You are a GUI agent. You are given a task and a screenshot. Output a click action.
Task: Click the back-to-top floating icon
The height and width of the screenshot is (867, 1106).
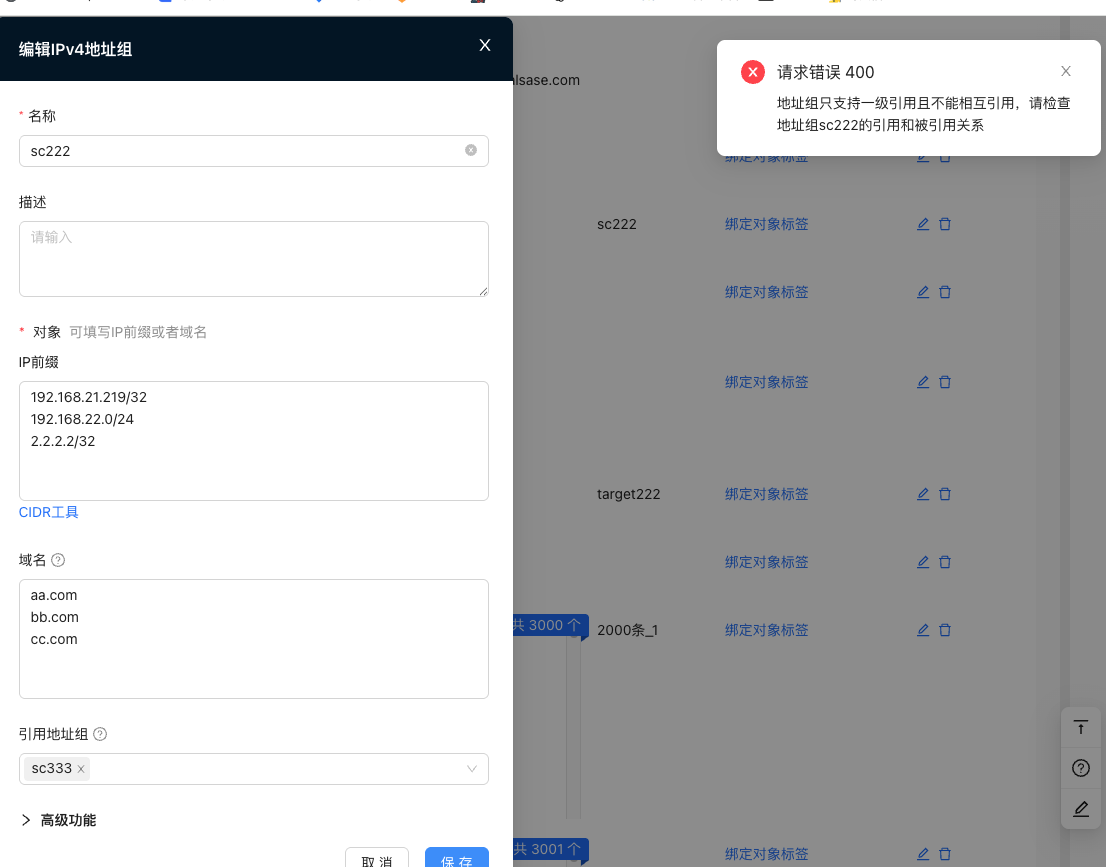[1080, 727]
